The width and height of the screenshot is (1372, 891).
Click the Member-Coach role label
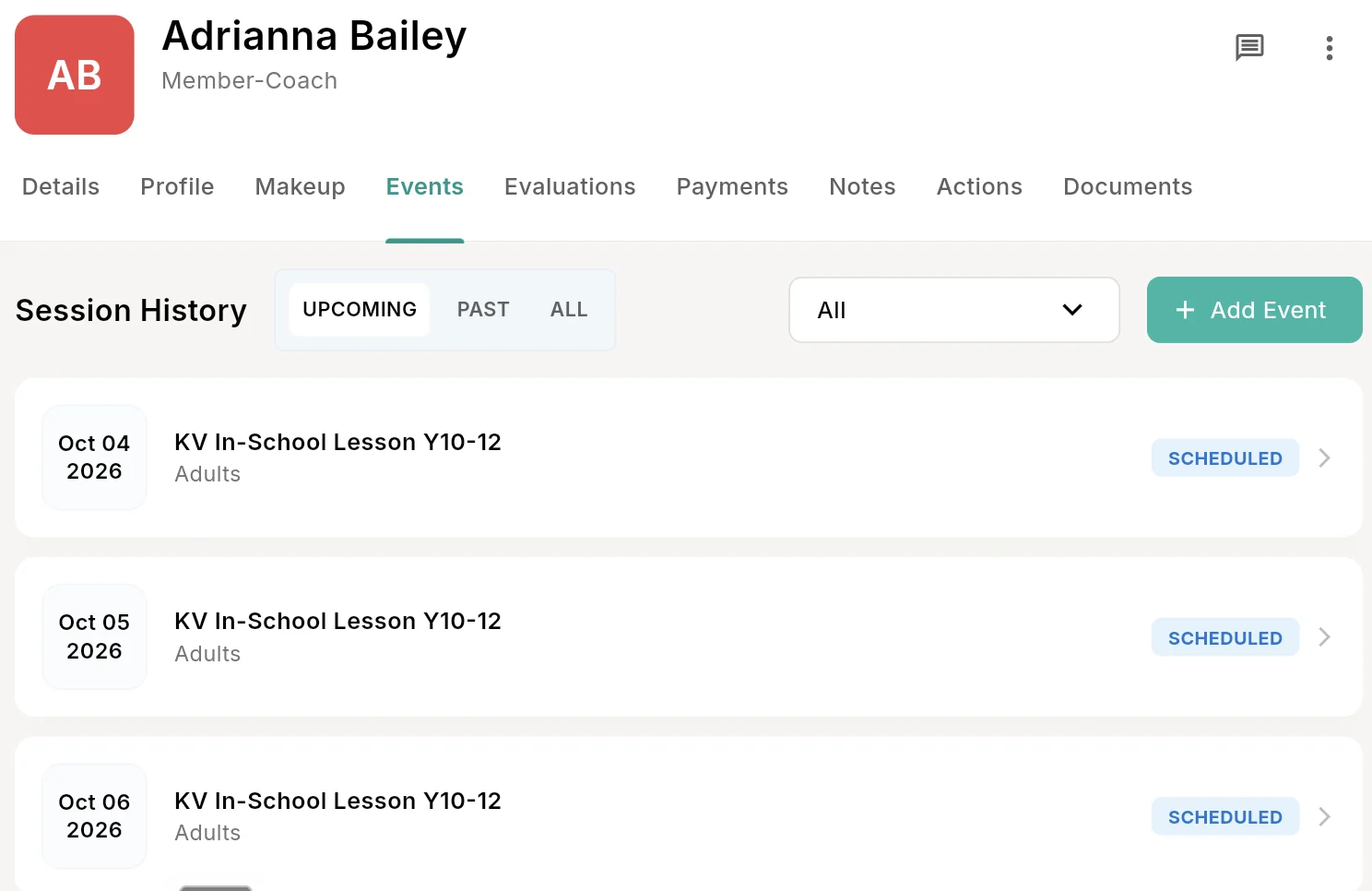click(250, 81)
